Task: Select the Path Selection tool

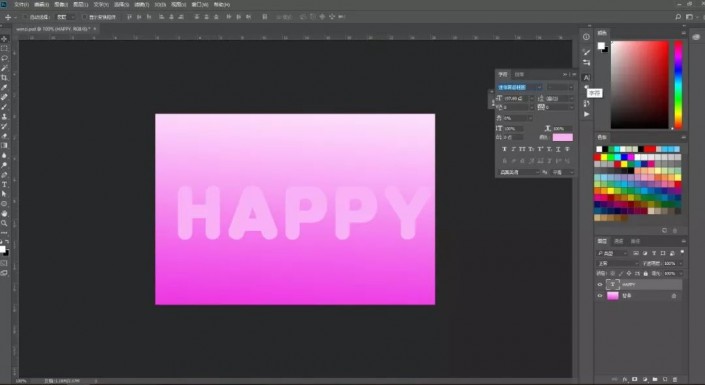Action: coord(4,194)
